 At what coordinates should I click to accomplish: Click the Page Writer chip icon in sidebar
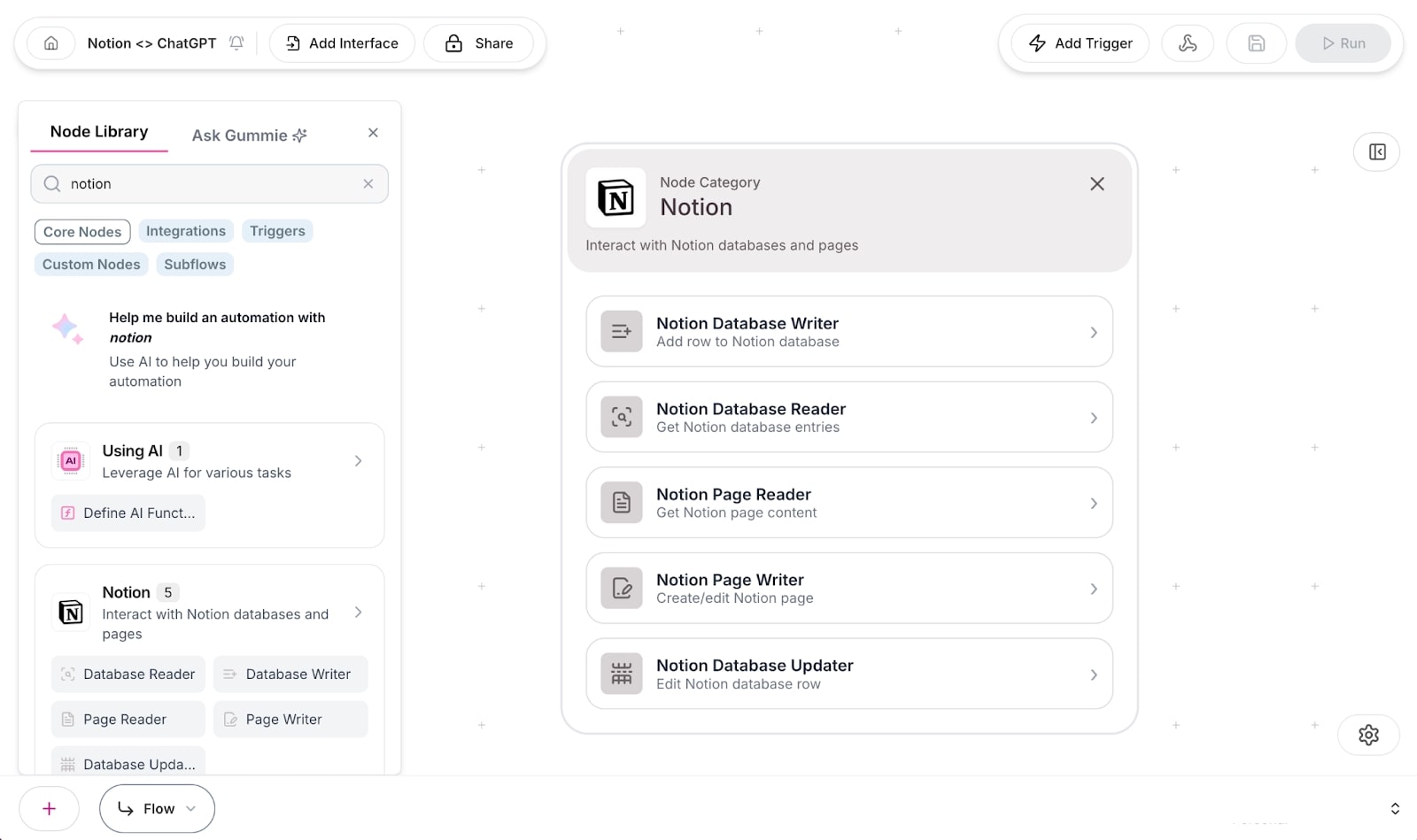(x=230, y=720)
